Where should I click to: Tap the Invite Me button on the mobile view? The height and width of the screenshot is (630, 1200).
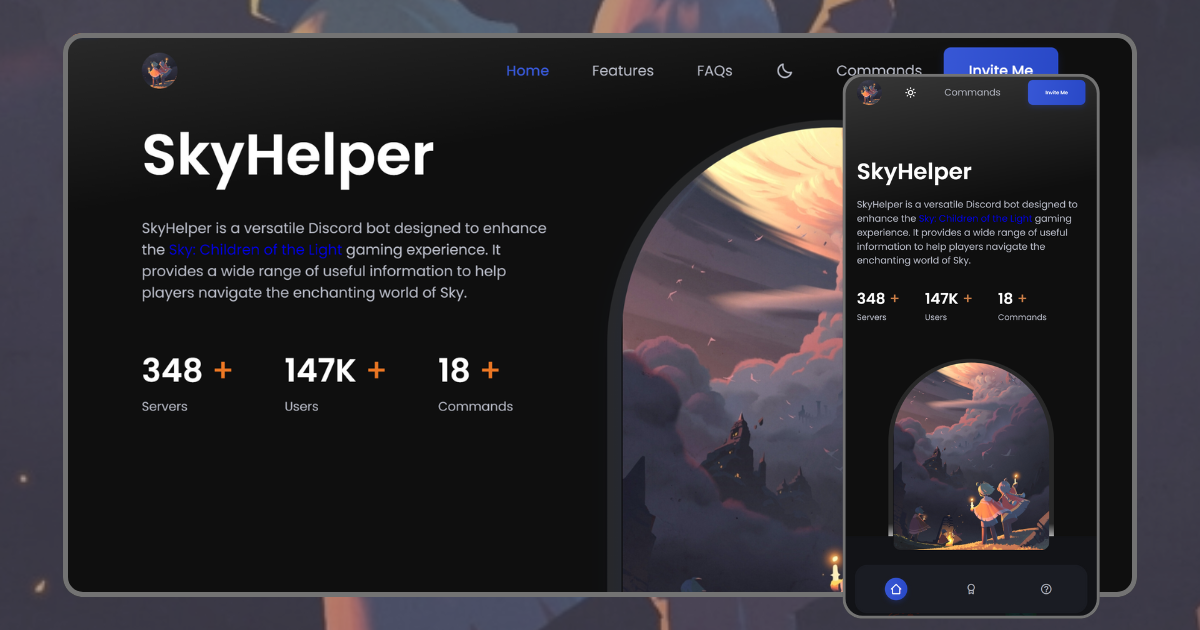(x=1056, y=92)
